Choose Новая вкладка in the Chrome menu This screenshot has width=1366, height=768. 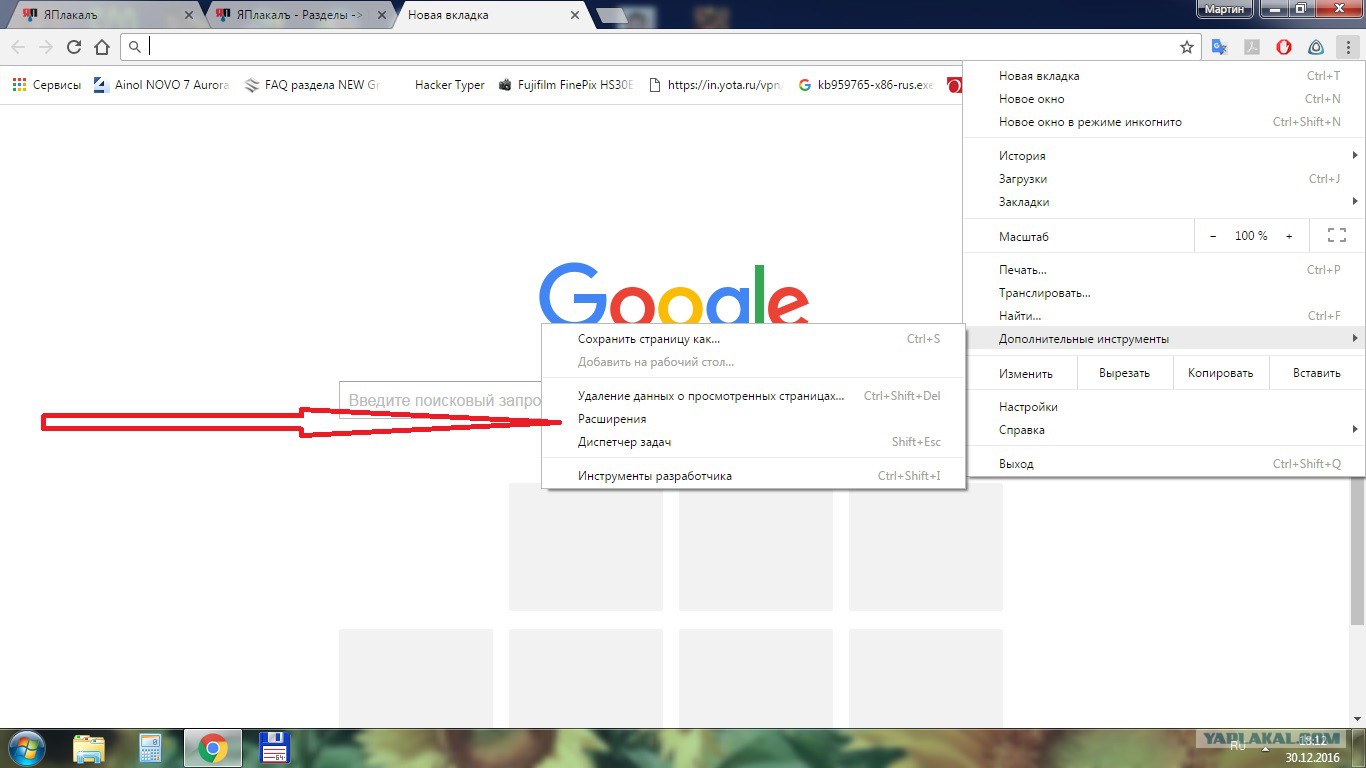(x=1164, y=76)
